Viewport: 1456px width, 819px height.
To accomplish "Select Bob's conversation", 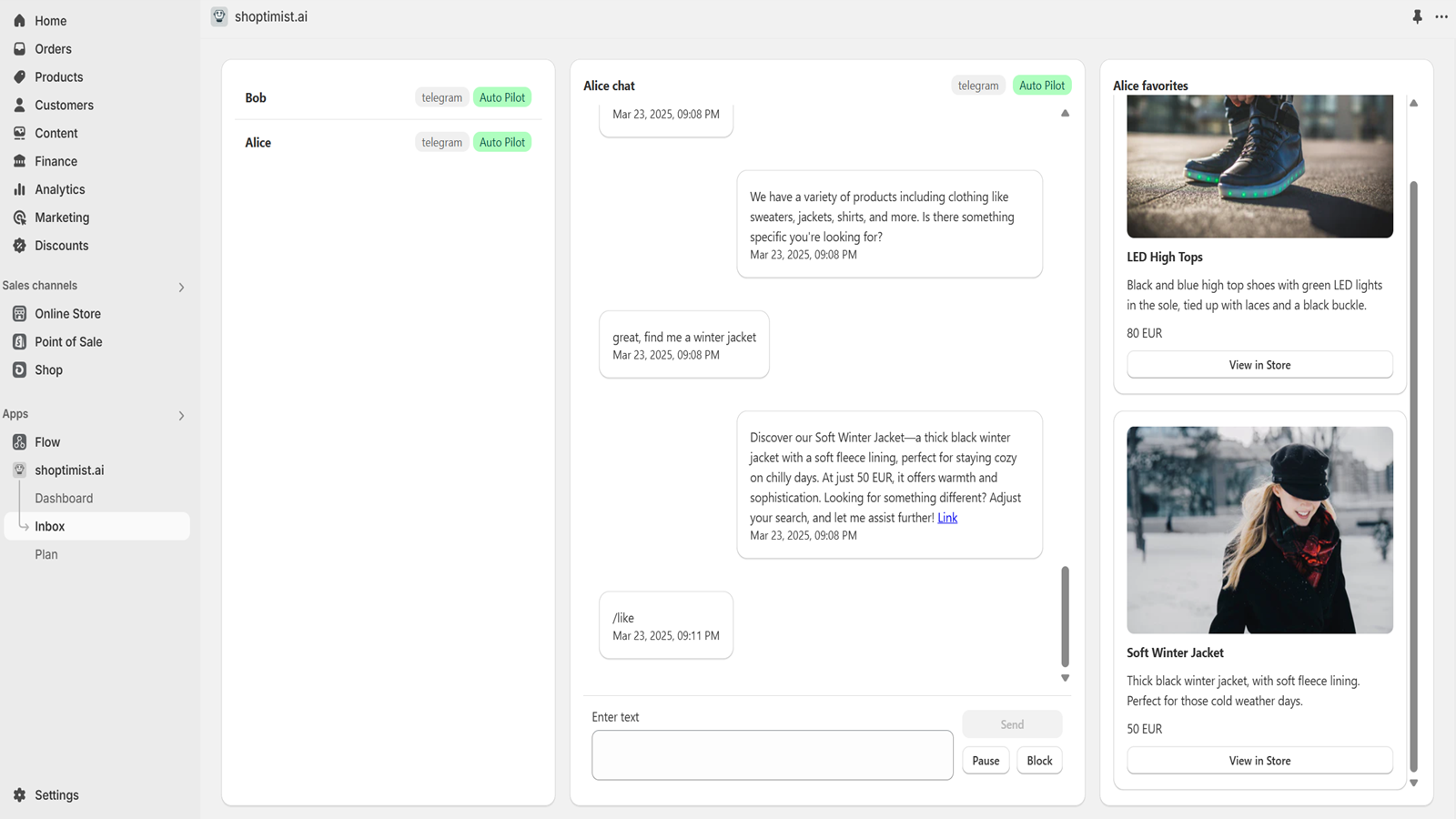I will [389, 97].
